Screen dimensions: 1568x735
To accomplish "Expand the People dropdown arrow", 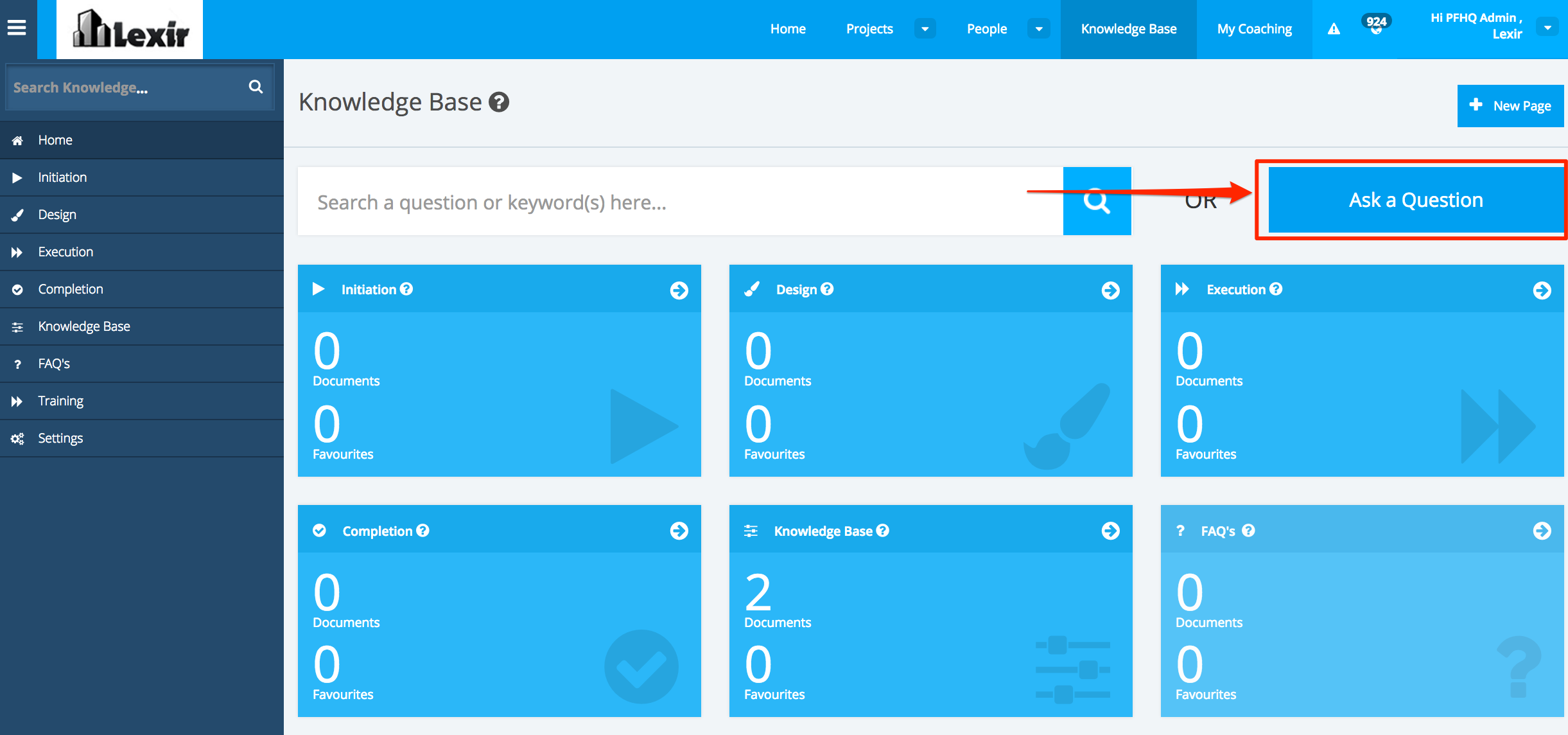I will point(1038,29).
